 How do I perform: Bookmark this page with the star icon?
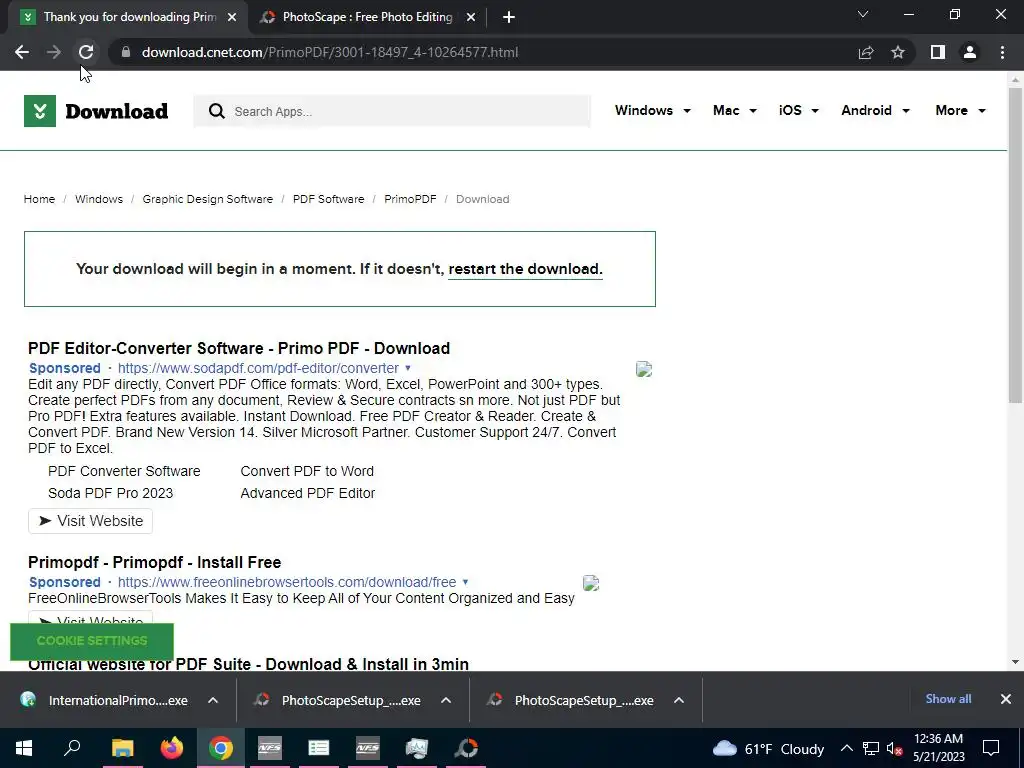[x=898, y=52]
